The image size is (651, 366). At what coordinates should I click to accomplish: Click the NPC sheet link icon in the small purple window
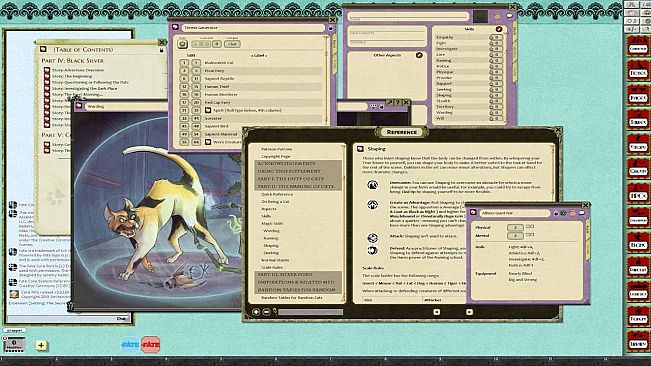click(x=472, y=212)
